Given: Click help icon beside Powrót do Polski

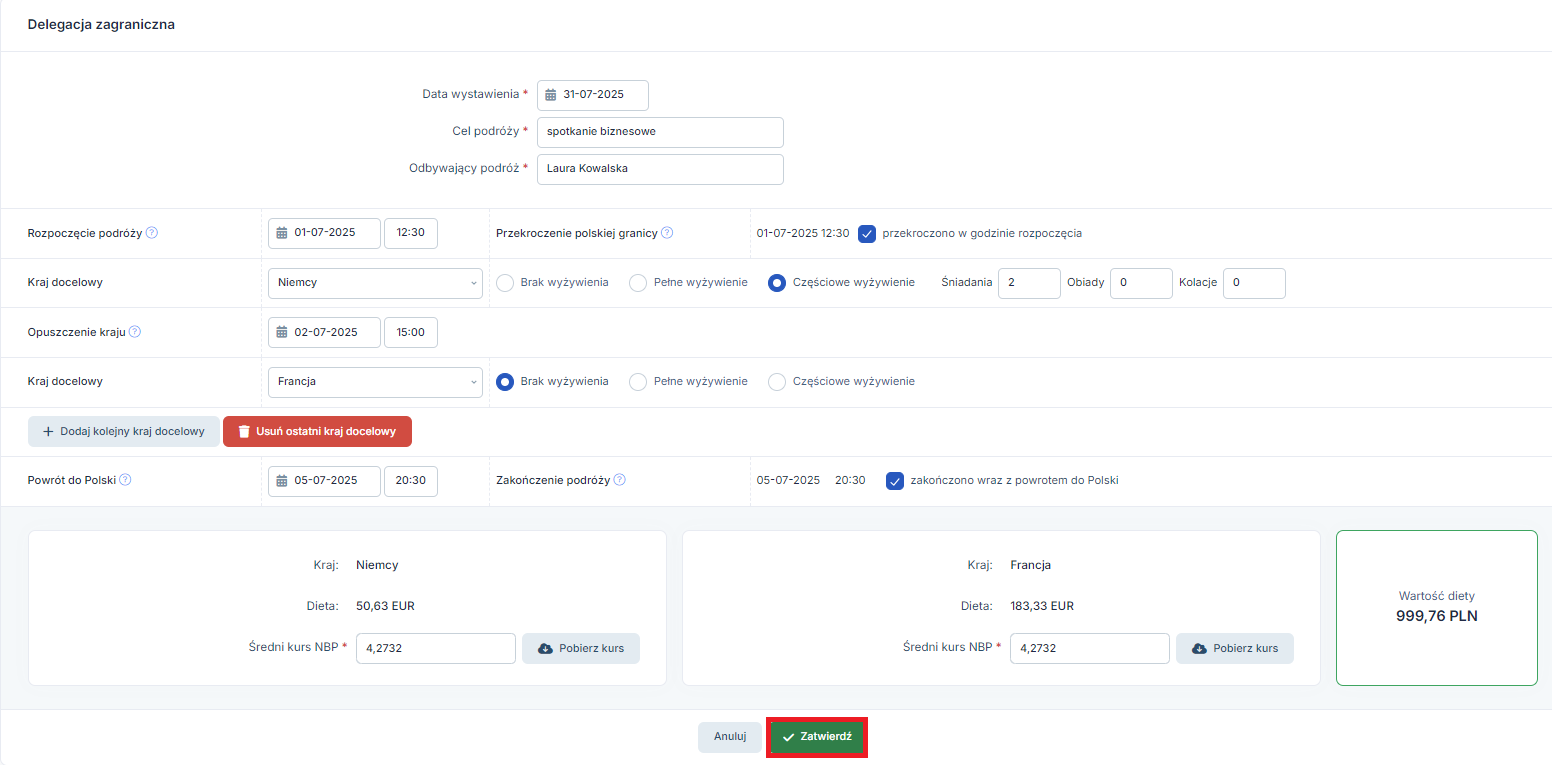Looking at the screenshot, I should 125,480.
